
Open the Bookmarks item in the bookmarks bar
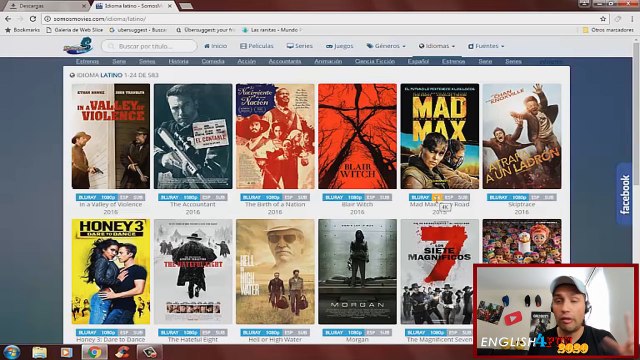click(x=22, y=30)
